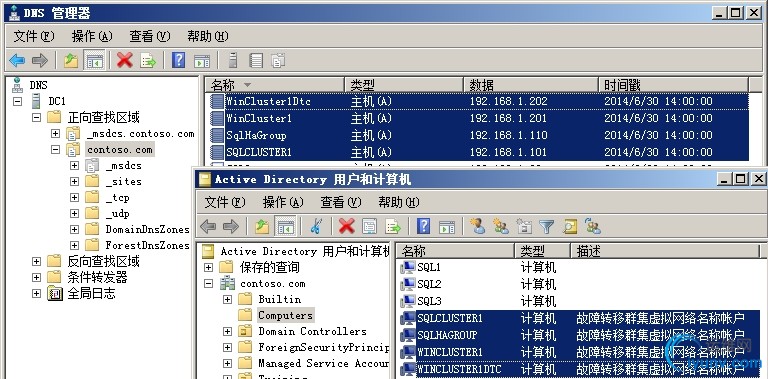Image resolution: width=768 pixels, height=379 pixels.
Task: Open 查看(V) menu in Active Directory window
Action: [341, 202]
